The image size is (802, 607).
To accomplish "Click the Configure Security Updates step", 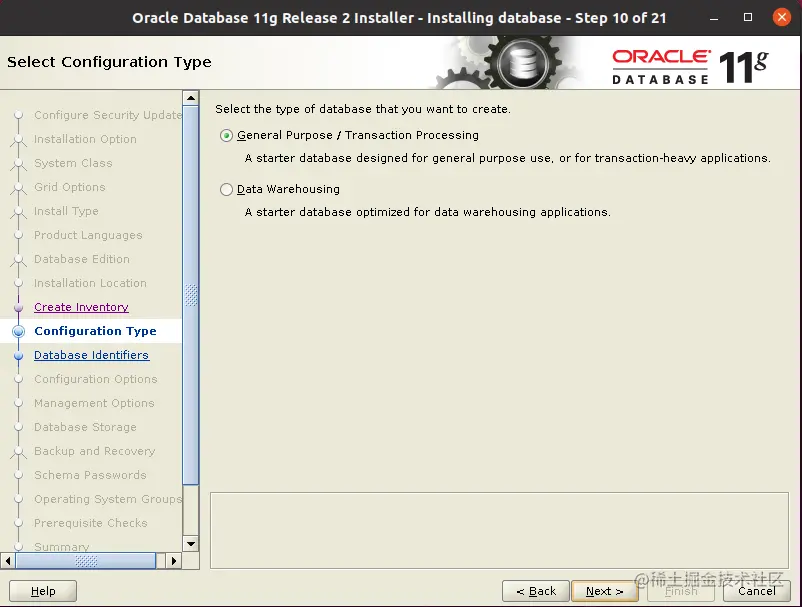I will 108,115.
